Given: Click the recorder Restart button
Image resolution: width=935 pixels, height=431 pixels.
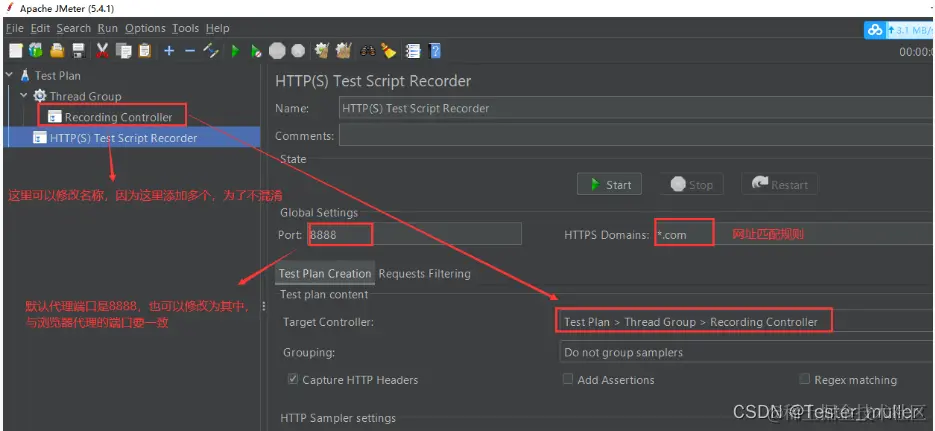Looking at the screenshot, I should coord(779,184).
